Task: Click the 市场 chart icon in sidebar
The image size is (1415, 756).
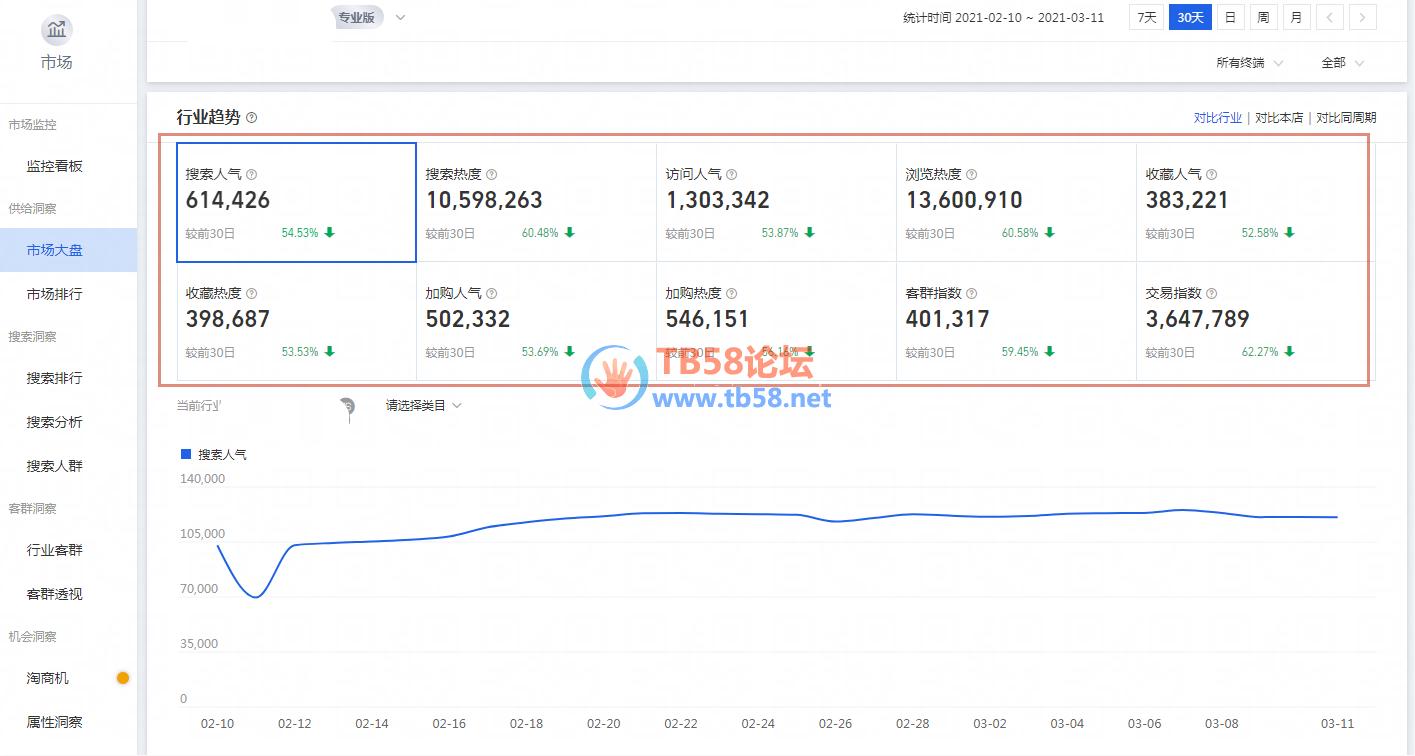Action: click(57, 30)
